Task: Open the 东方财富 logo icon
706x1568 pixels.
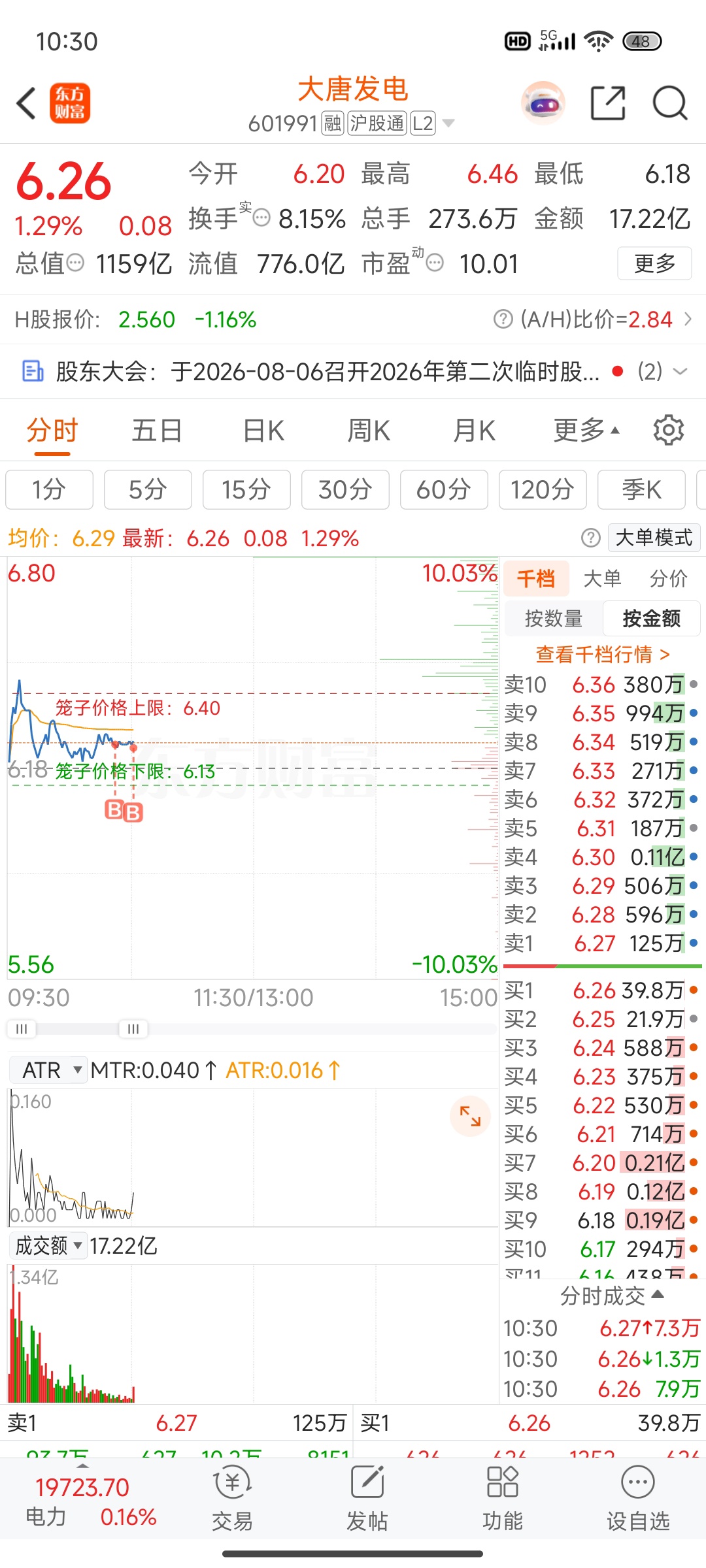Action: tap(70, 103)
